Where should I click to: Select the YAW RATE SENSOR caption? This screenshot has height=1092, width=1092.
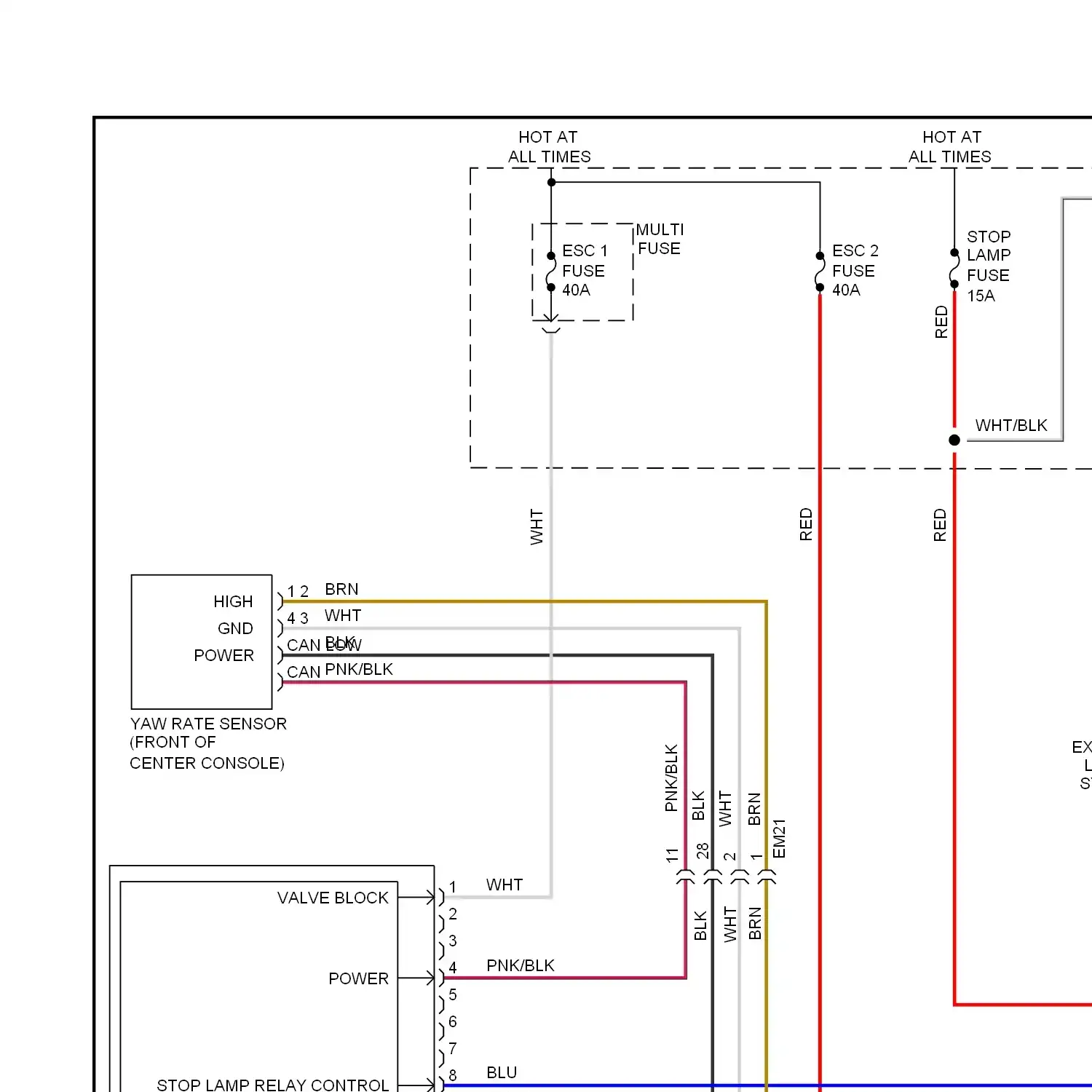click(x=208, y=743)
